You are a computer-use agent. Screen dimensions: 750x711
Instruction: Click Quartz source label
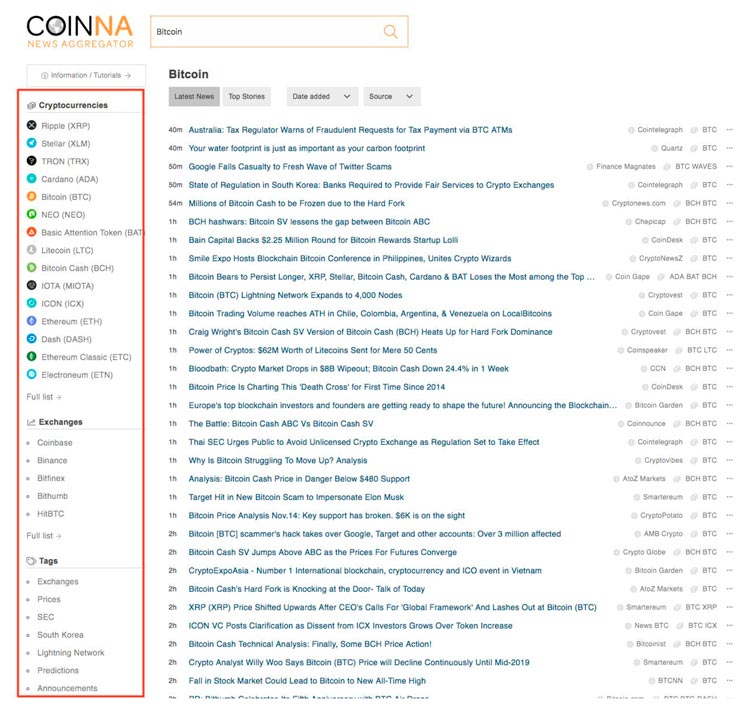click(672, 148)
